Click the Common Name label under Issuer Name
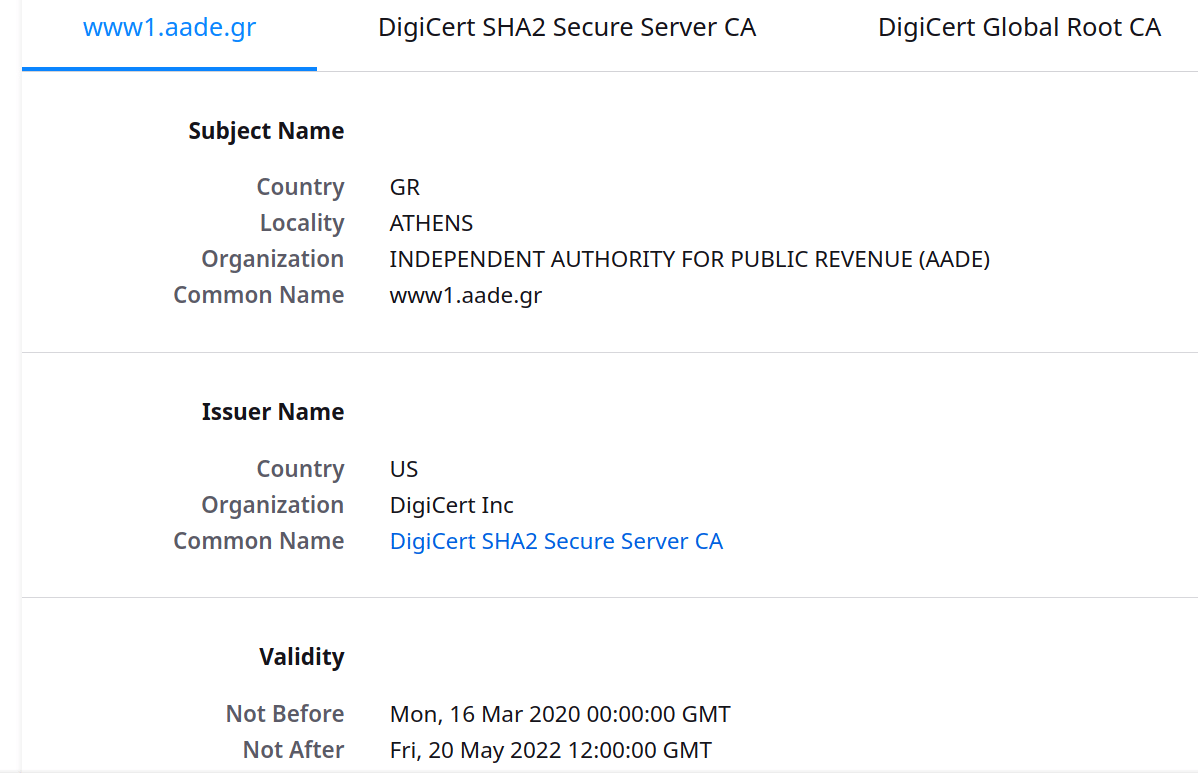Image resolution: width=1198 pixels, height=773 pixels. 258,541
